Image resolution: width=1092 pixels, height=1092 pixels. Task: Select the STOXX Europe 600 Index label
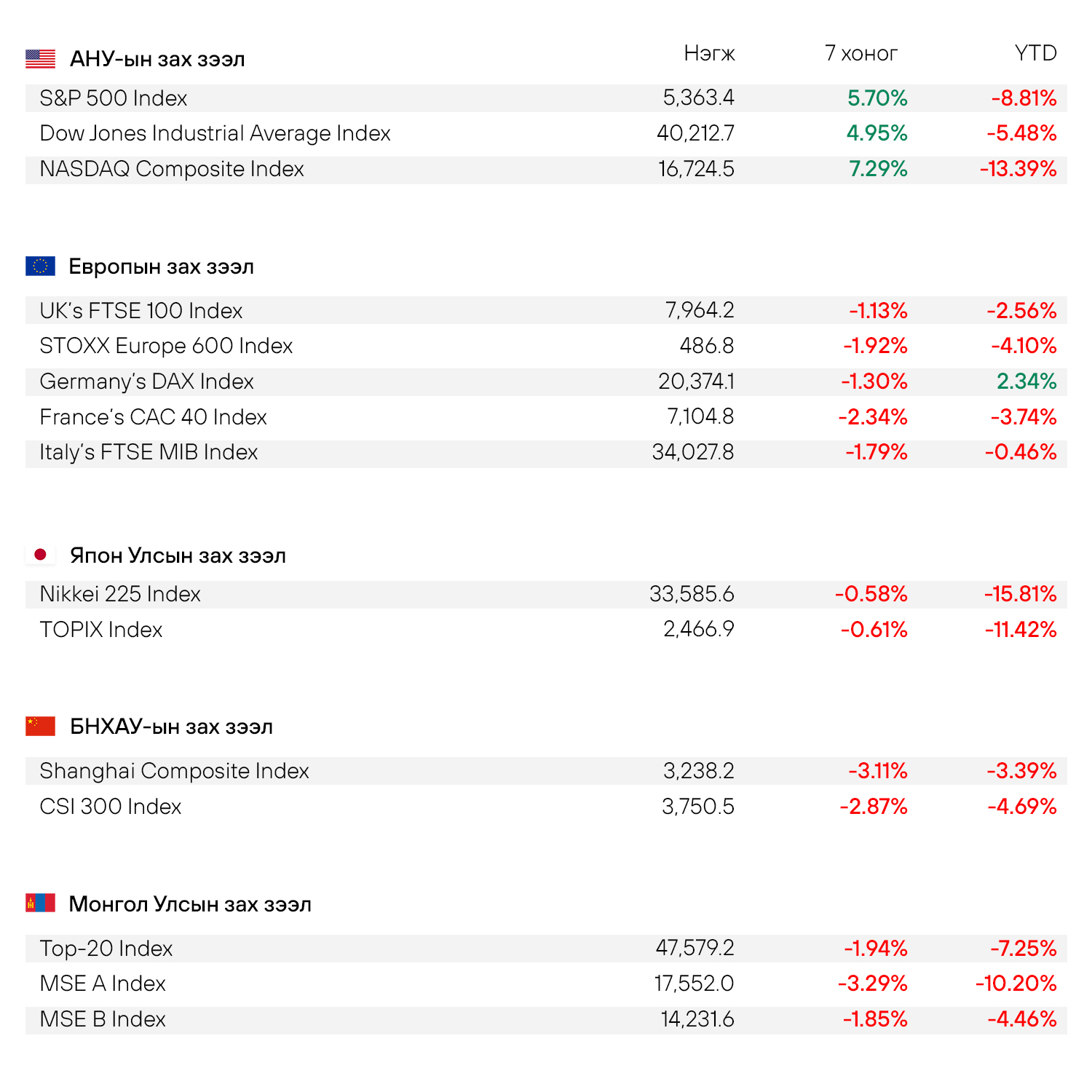(166, 346)
